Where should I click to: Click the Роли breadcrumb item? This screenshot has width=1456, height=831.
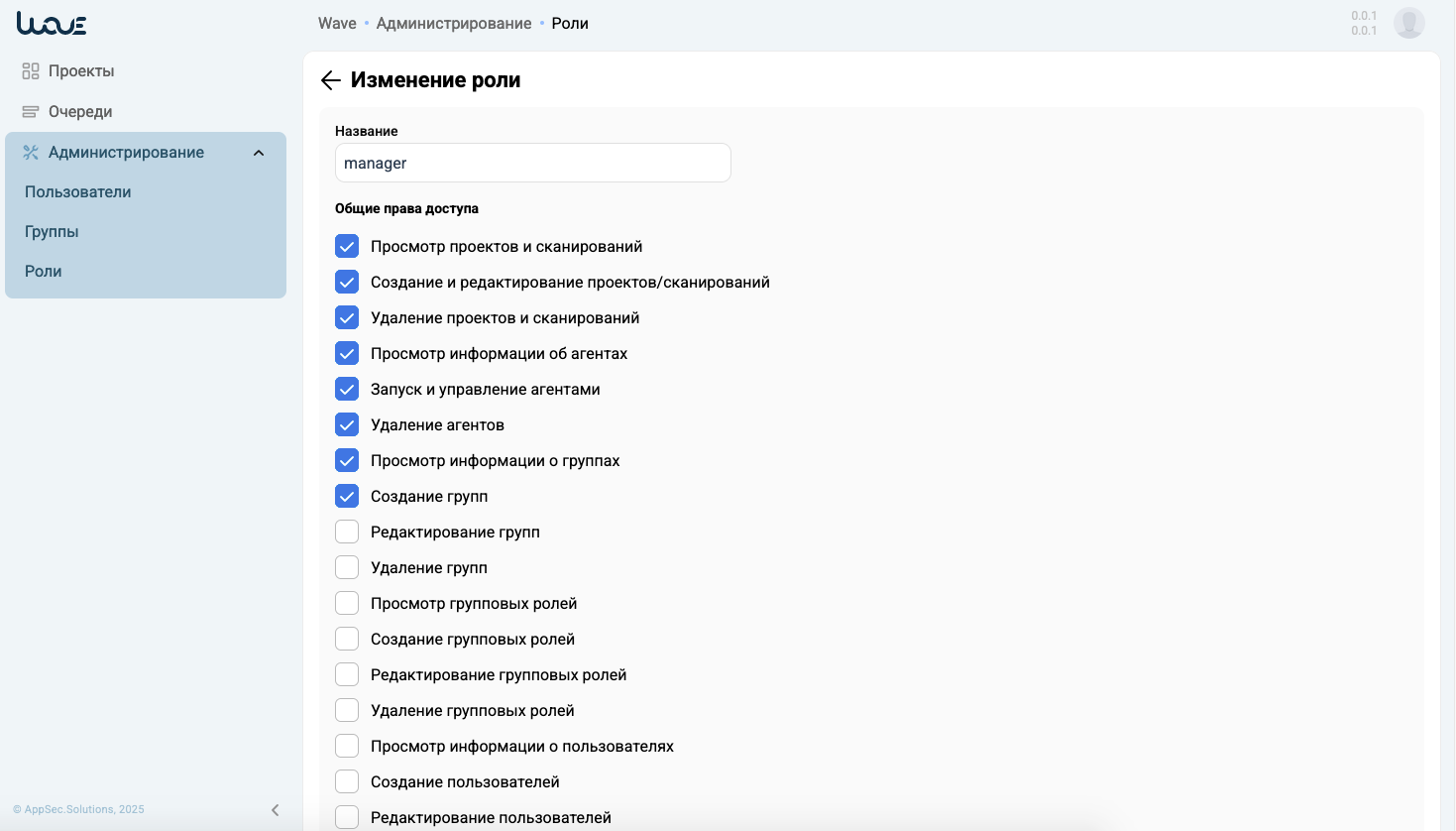click(x=570, y=24)
